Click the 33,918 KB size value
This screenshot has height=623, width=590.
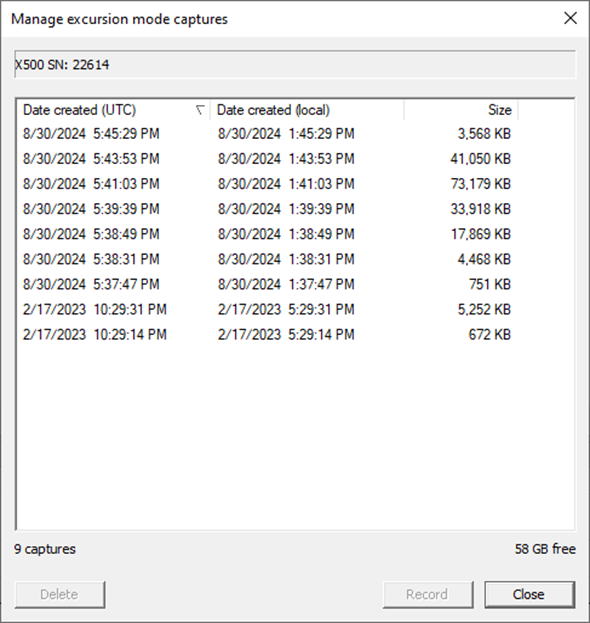pyautogui.click(x=481, y=209)
